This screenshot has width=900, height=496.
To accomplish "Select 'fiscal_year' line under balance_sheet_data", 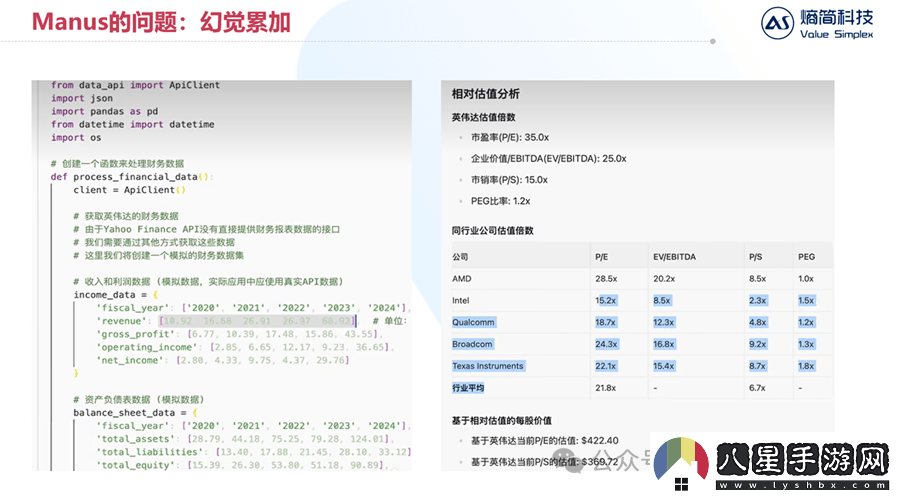I will coord(253,426).
